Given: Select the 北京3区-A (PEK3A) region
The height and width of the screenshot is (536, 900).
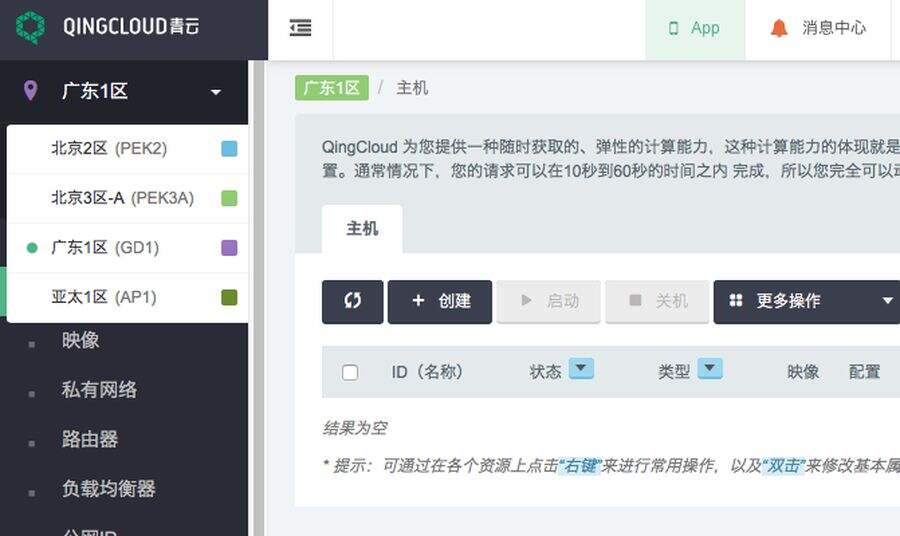Looking at the screenshot, I should 122,198.
